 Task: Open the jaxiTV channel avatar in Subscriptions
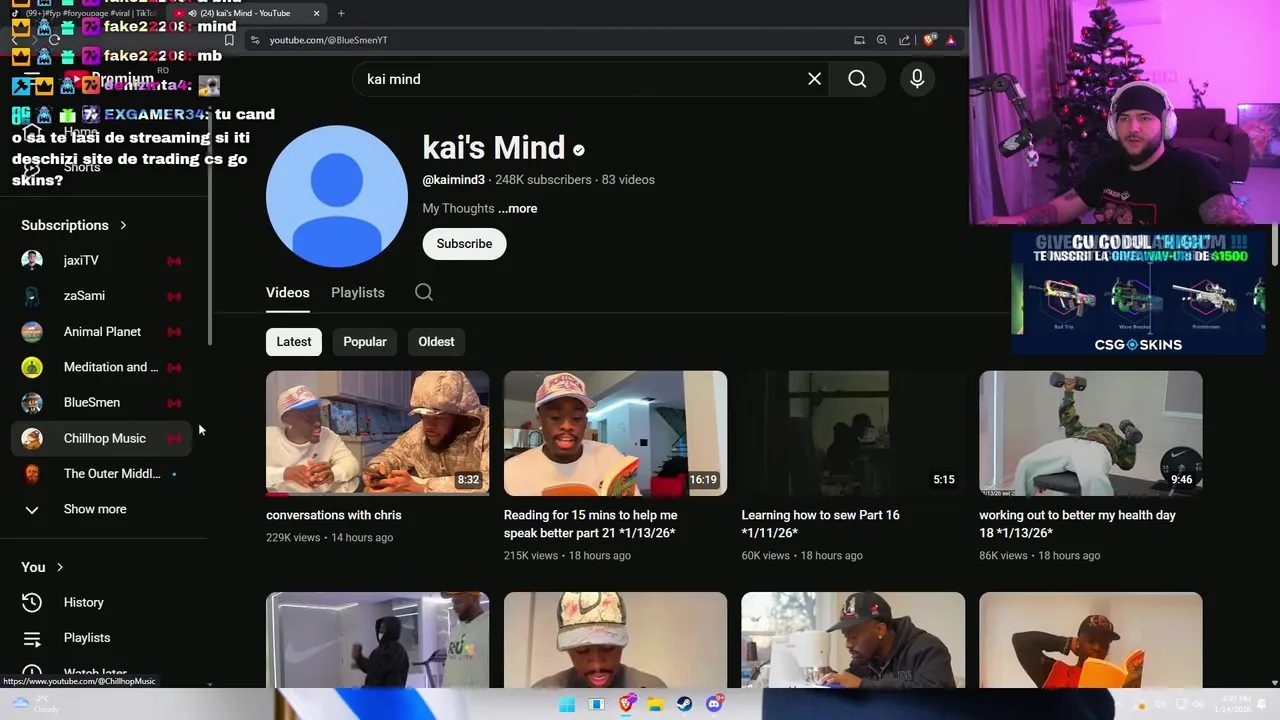(32, 260)
